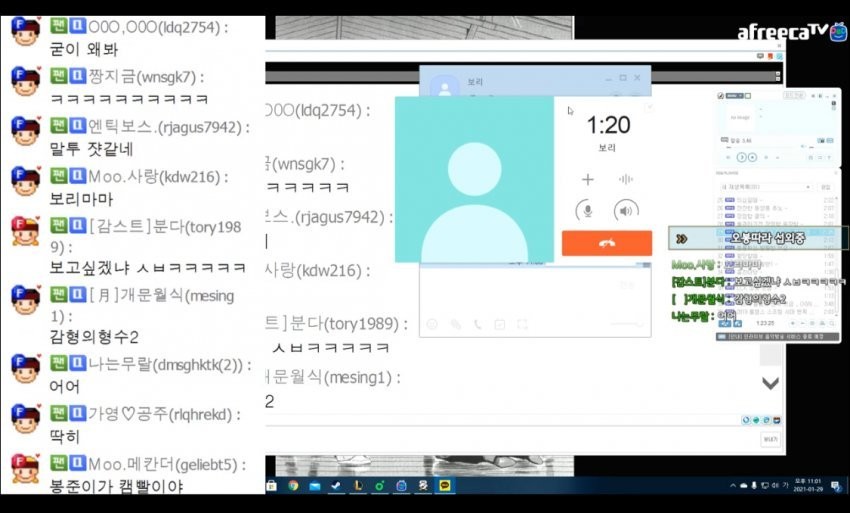Screen dimensions: 850x513
Task: Open the notification center in the taskbar
Action: click(836, 485)
